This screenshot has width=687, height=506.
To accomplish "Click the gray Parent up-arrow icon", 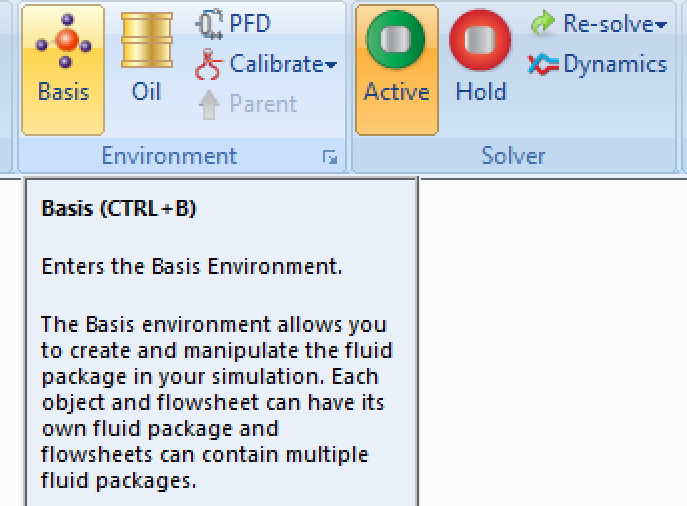I will (209, 105).
